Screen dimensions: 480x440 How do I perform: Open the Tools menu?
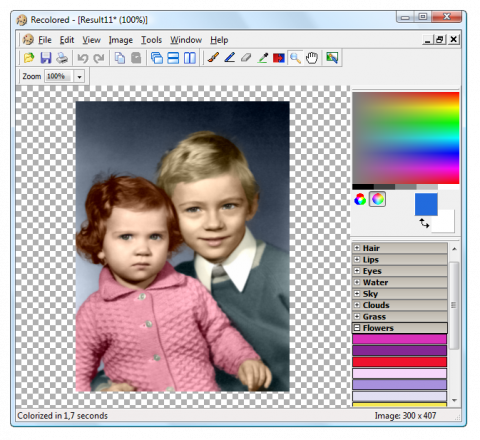pyautogui.click(x=151, y=40)
